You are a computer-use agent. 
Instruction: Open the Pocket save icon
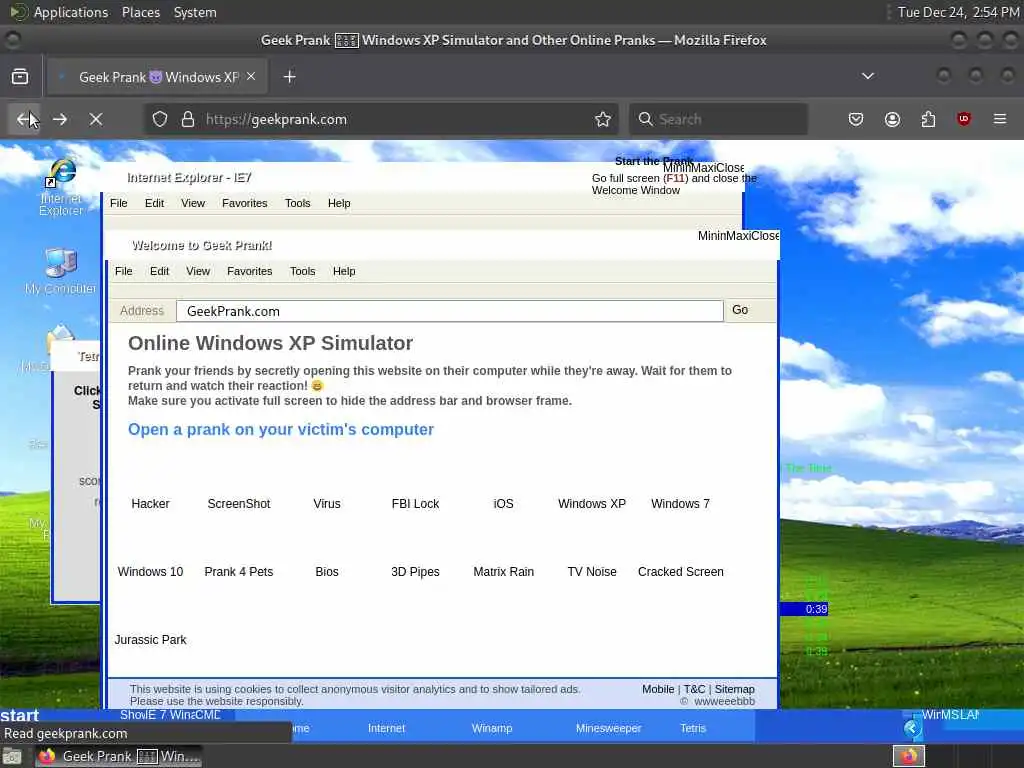click(856, 120)
